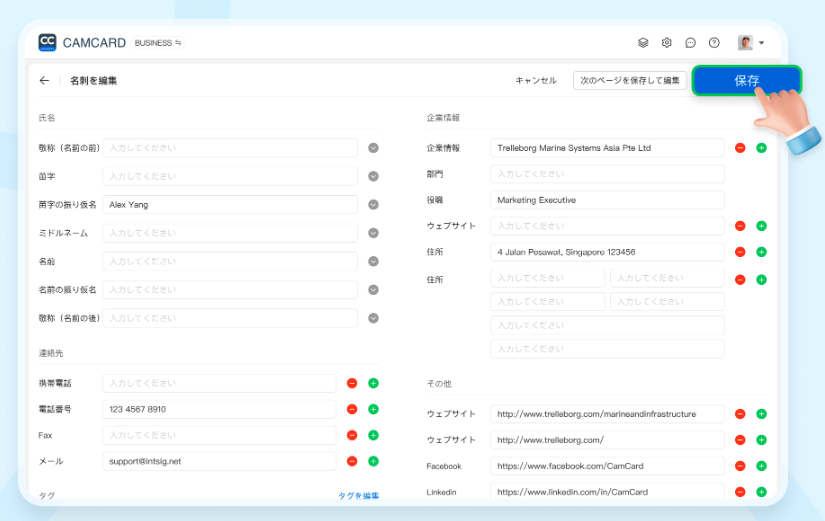Click the 4 Jalan Pesawat address field
Viewport: 825px width, 521px height.
click(607, 252)
